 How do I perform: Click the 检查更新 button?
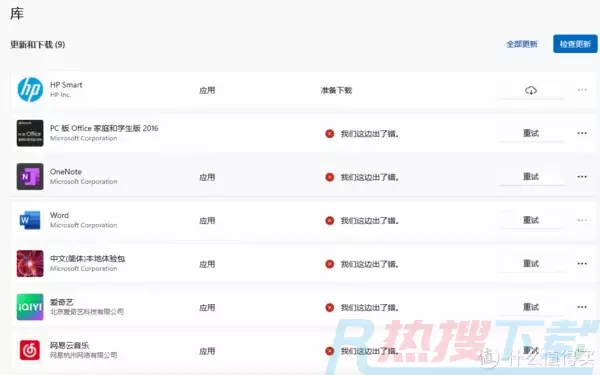click(x=575, y=44)
